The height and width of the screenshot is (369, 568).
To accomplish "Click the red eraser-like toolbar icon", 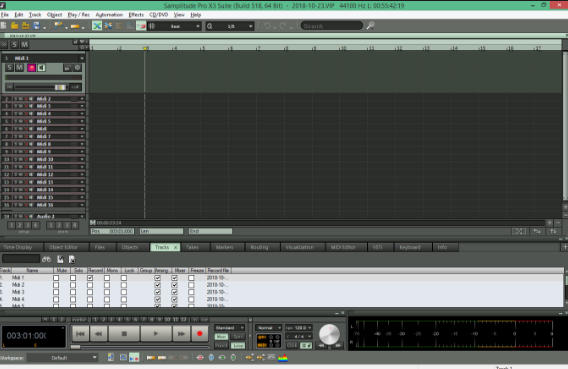I will click(x=141, y=26).
